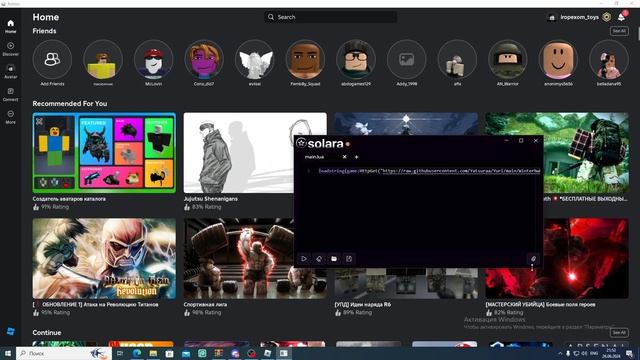Open File Explorer from the taskbar
Viewport: 640px width, 360px height.
[x=153, y=353]
